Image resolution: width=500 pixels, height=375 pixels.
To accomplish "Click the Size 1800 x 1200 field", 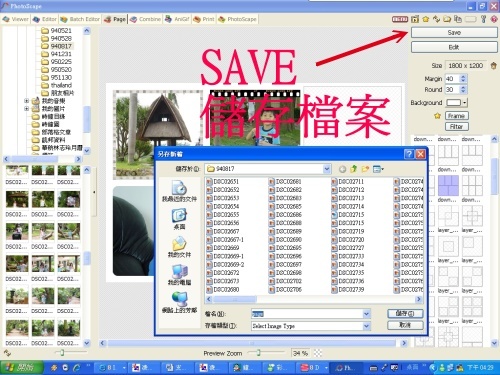I will (x=465, y=66).
